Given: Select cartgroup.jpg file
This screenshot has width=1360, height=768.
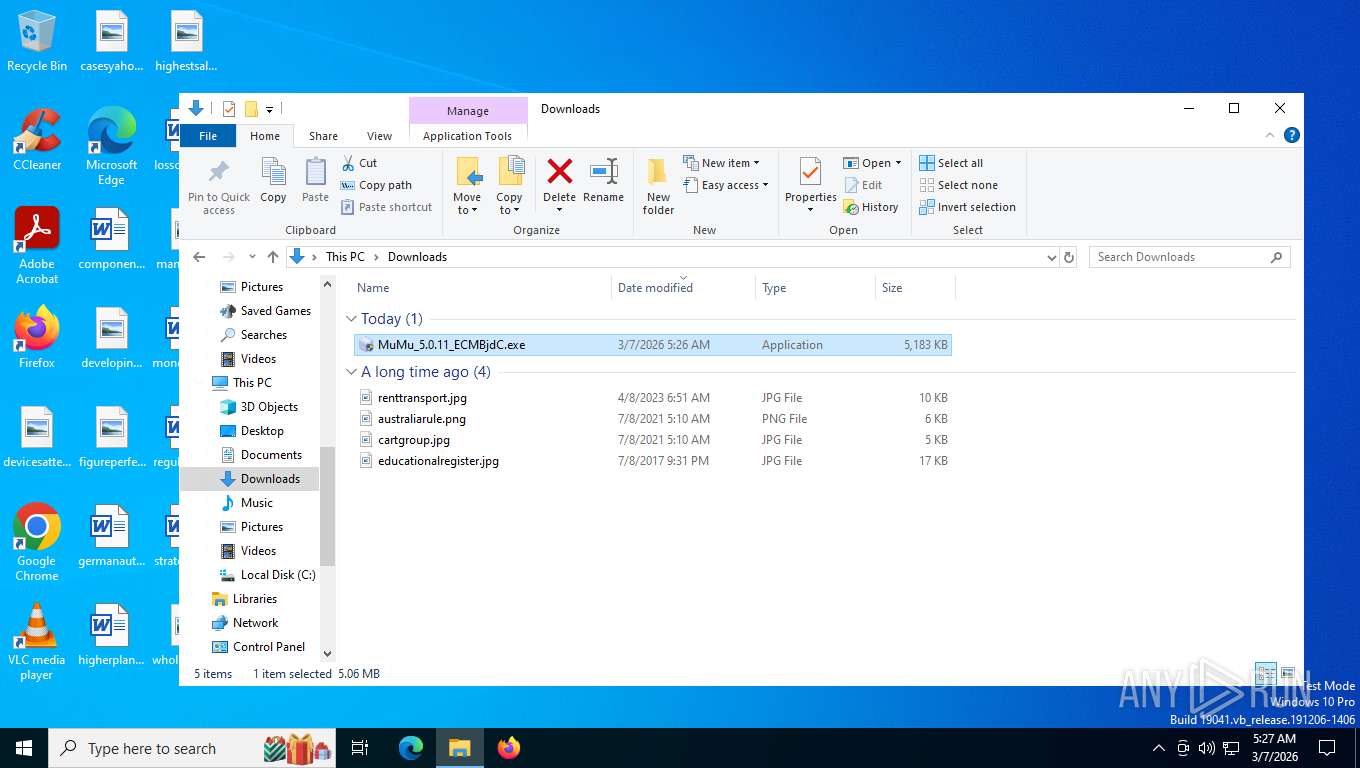Looking at the screenshot, I should [x=653, y=440].
